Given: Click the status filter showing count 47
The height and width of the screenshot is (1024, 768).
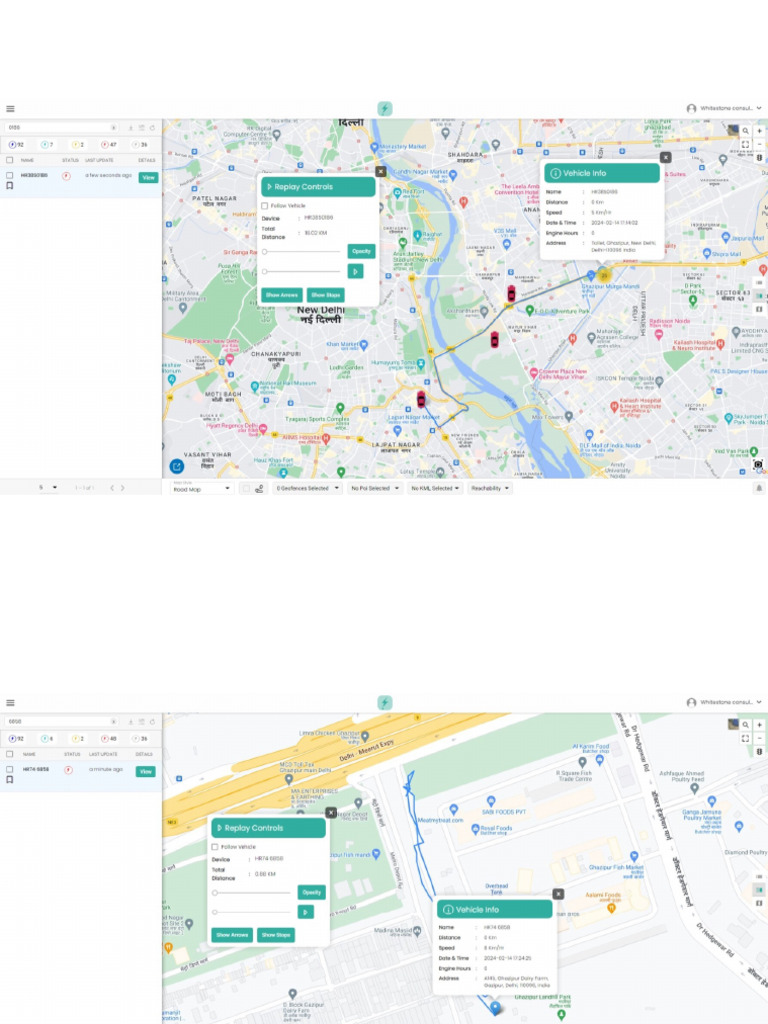Looking at the screenshot, I should coord(108,145).
